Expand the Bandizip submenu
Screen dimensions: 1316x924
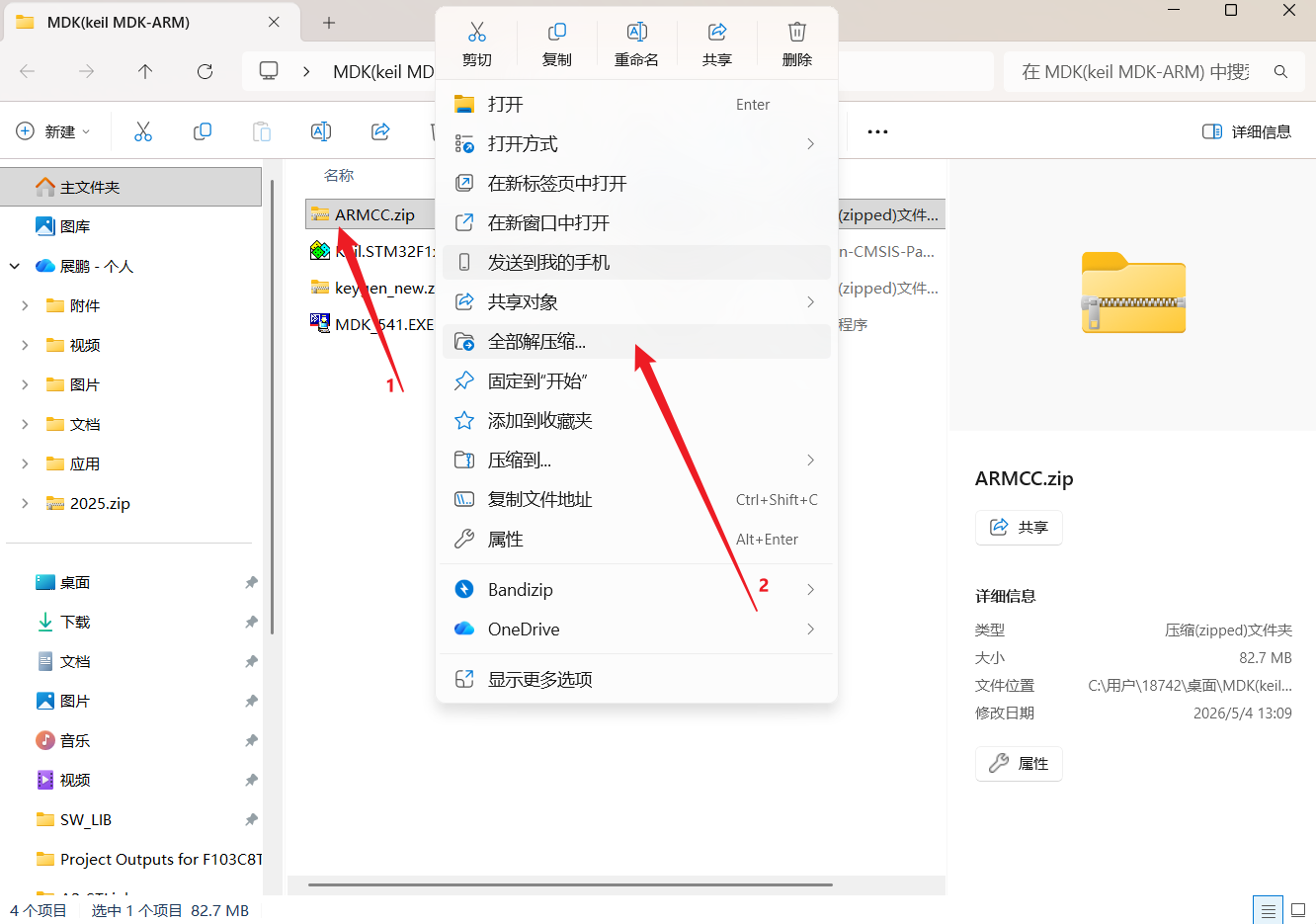636,590
